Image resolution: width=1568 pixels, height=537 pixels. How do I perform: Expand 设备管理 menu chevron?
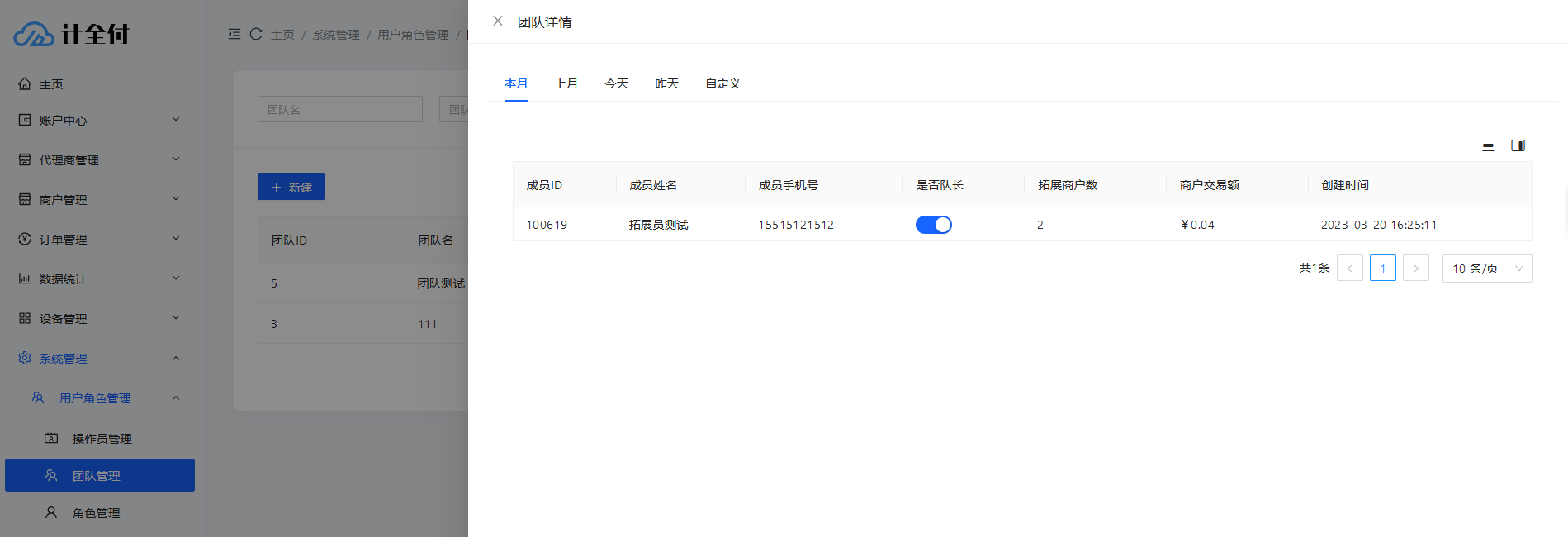176,317
